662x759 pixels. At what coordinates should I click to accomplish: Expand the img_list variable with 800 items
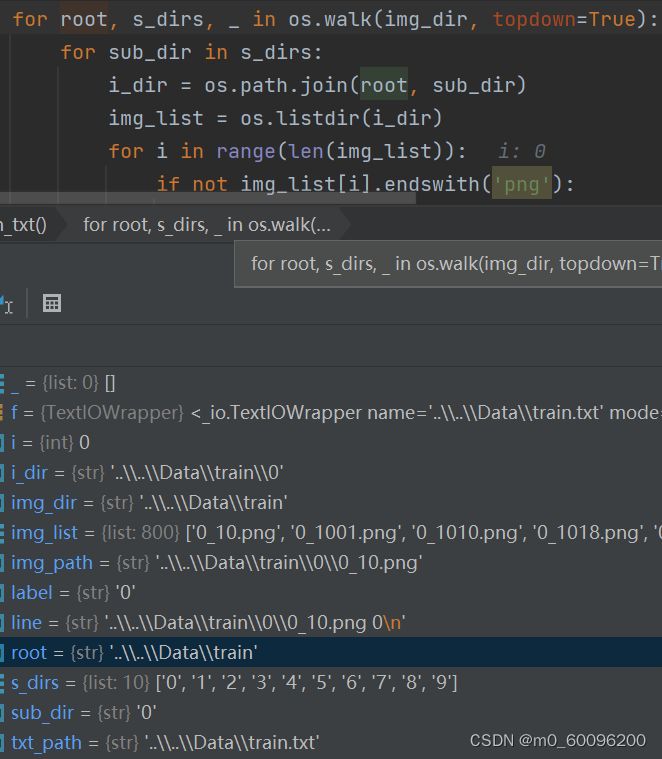point(2,532)
